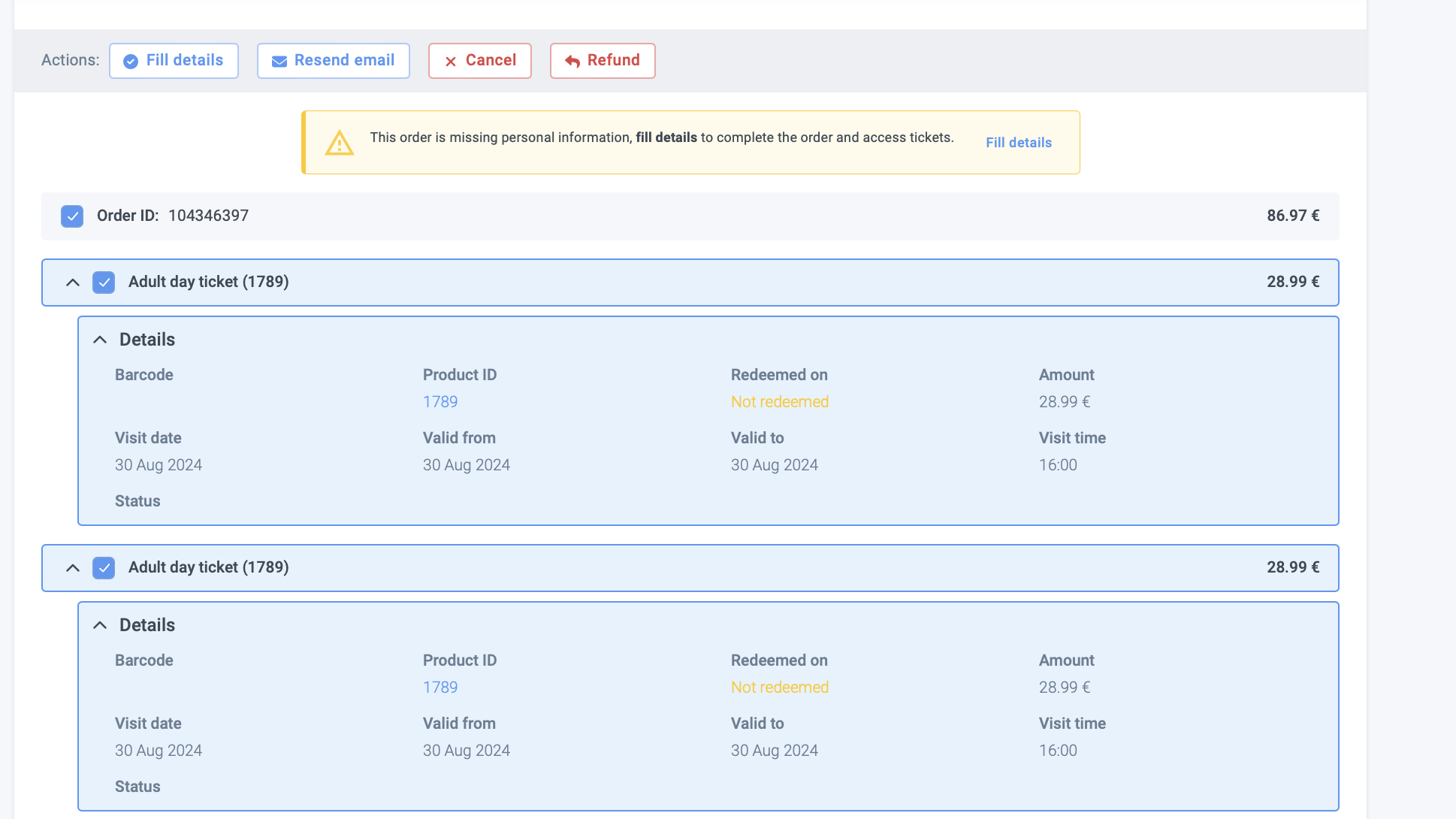This screenshot has width=1456, height=819.
Task: Collapse the second Adult day ticket row
Action: [x=73, y=568]
